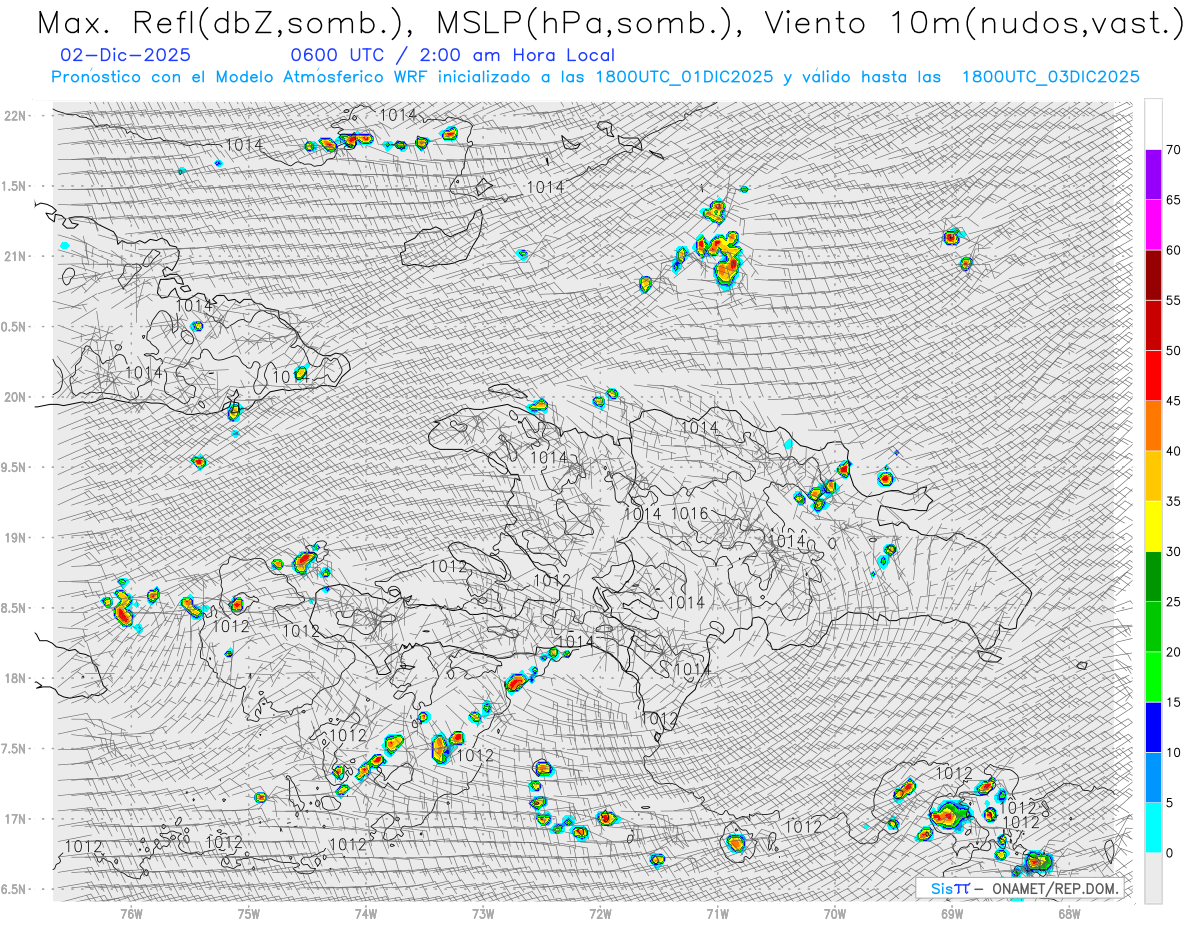Pick the dark green 25–30 dBZ swatch

[1153, 577]
